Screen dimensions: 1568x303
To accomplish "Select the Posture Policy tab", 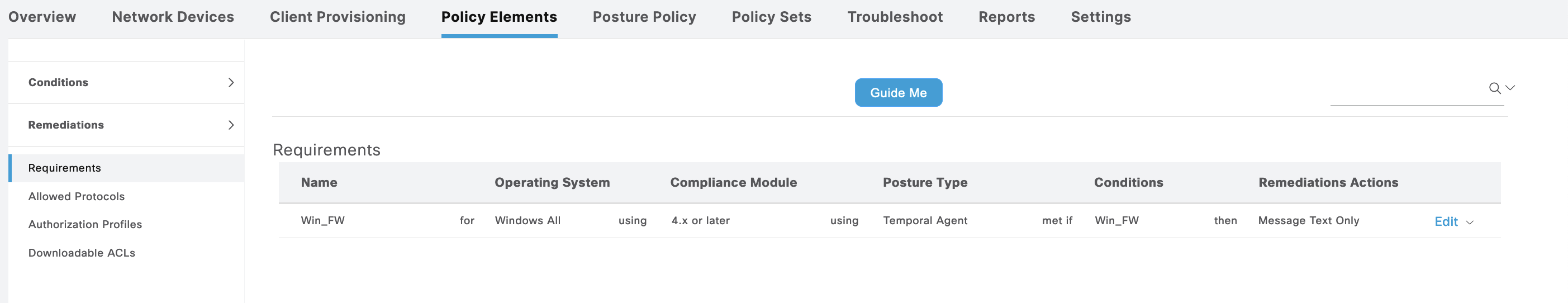I will 644,17.
